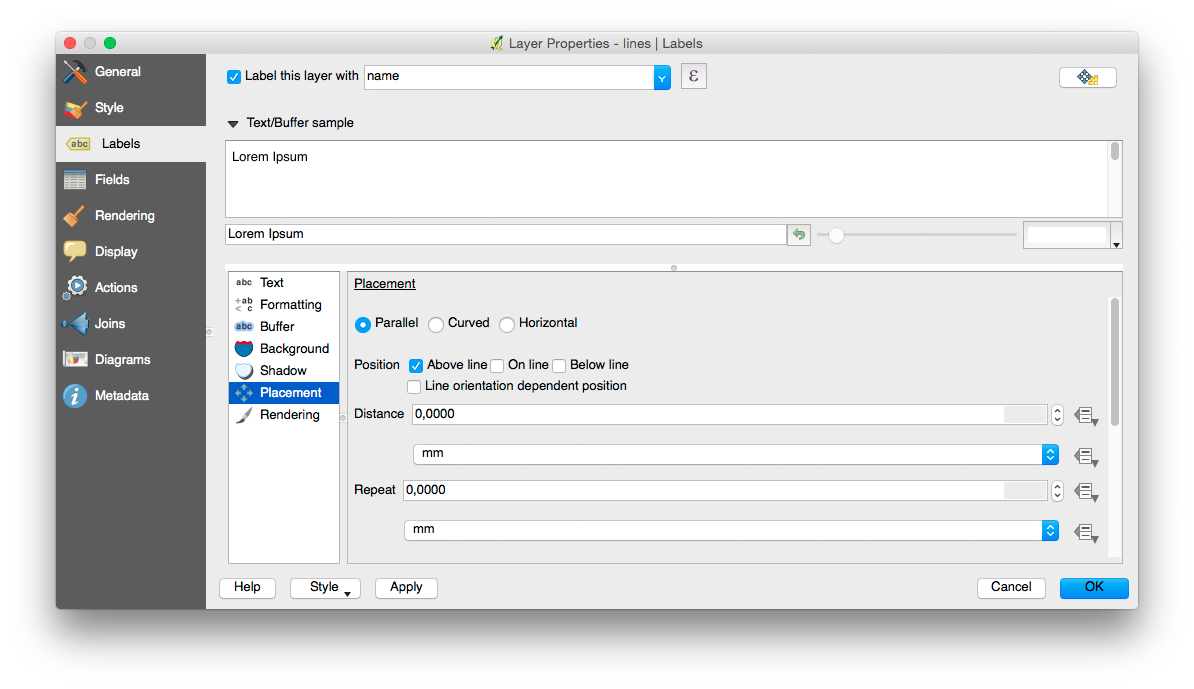Toggle 'Label this layer with' checkbox
This screenshot has width=1194, height=689.
234,77
